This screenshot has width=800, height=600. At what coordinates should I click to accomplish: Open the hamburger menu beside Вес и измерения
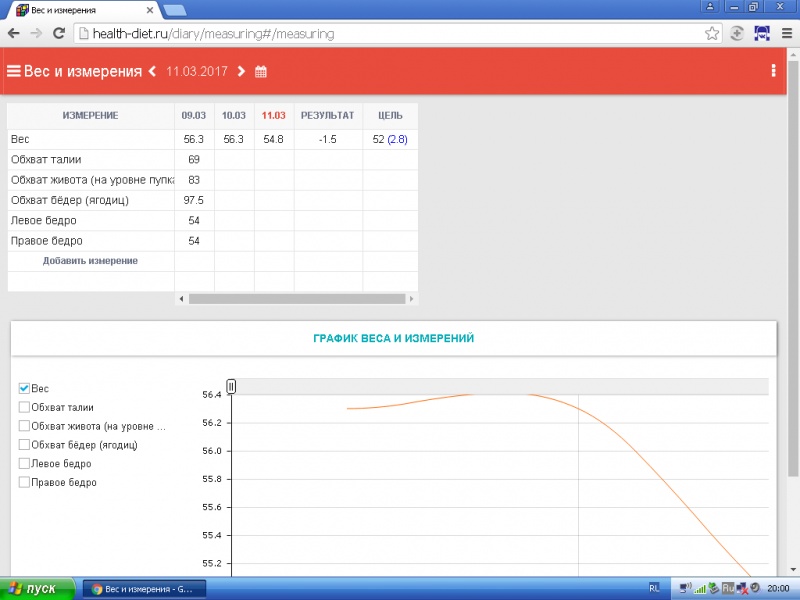pyautogui.click(x=14, y=71)
